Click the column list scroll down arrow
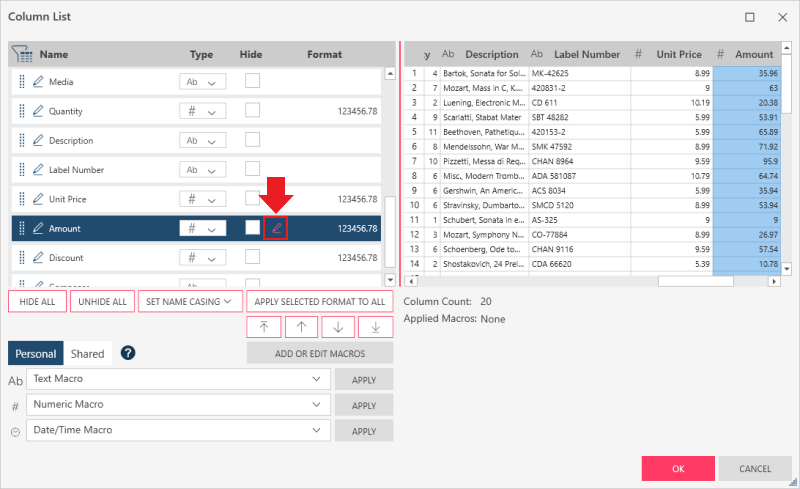Screen dimensions: 800x489 point(390,280)
